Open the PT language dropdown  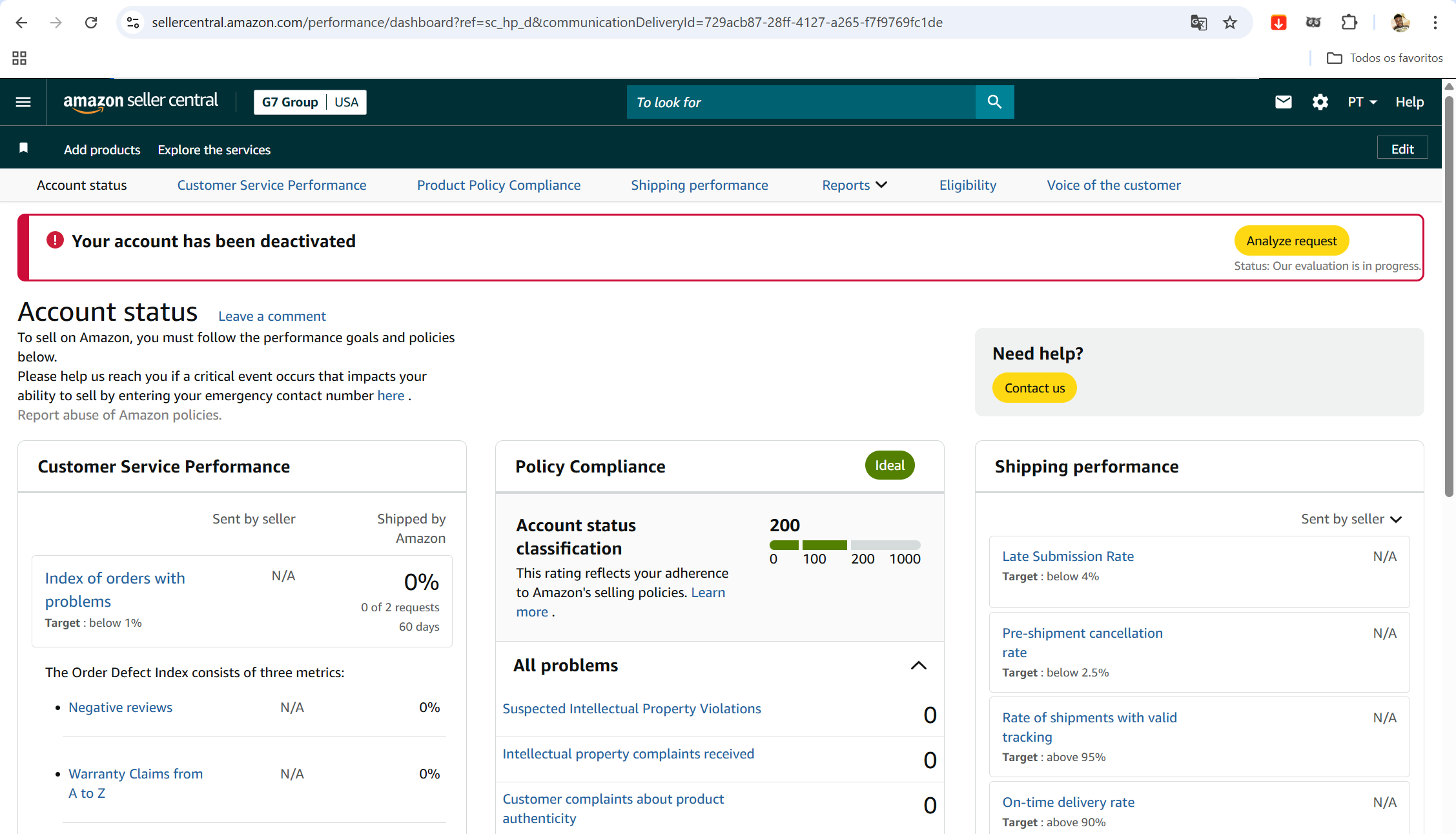coord(1362,102)
